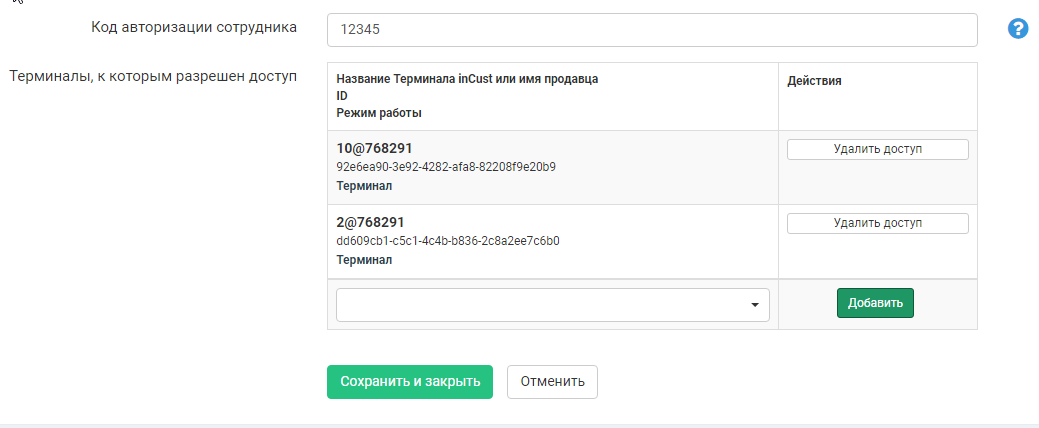The image size is (1039, 428).
Task: Click the Отменить button
Action: pos(552,381)
